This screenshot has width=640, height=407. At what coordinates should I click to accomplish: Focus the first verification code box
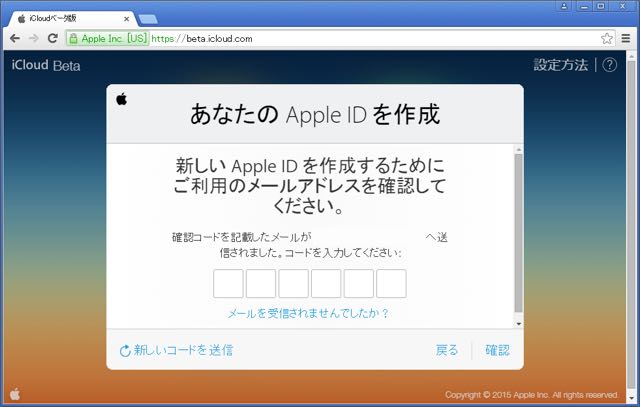point(228,283)
